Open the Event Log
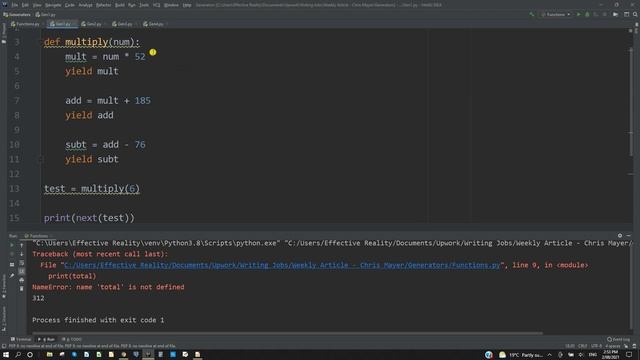 pyautogui.click(x=618, y=339)
